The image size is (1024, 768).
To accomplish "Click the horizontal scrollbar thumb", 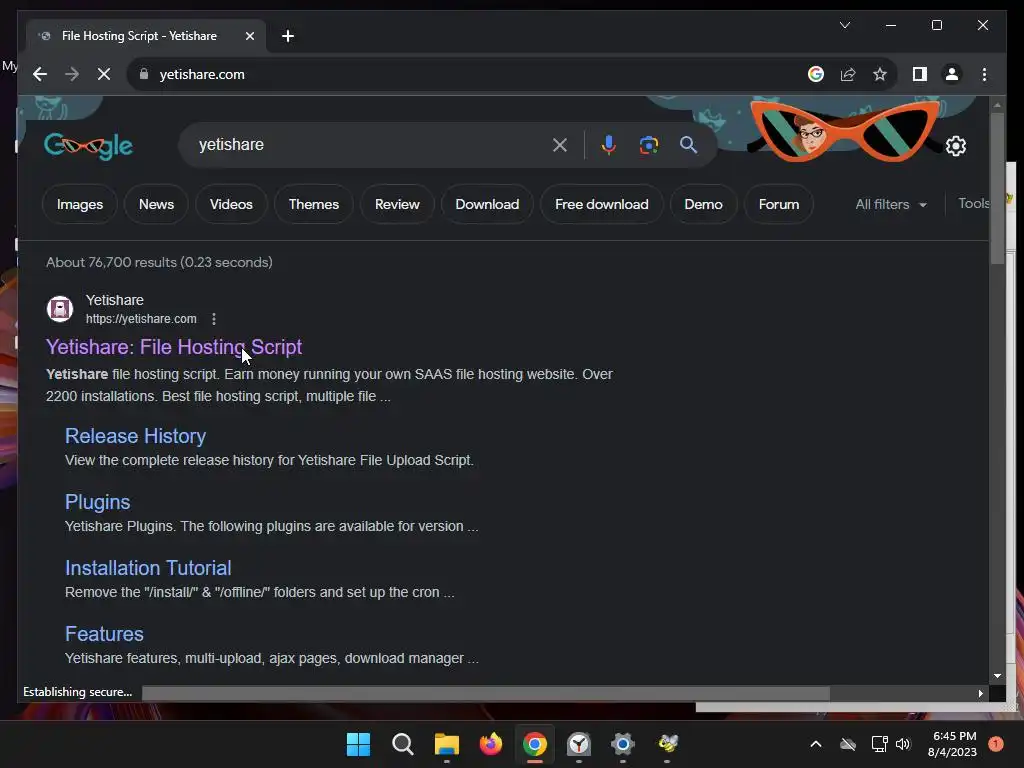I will 486,693.
